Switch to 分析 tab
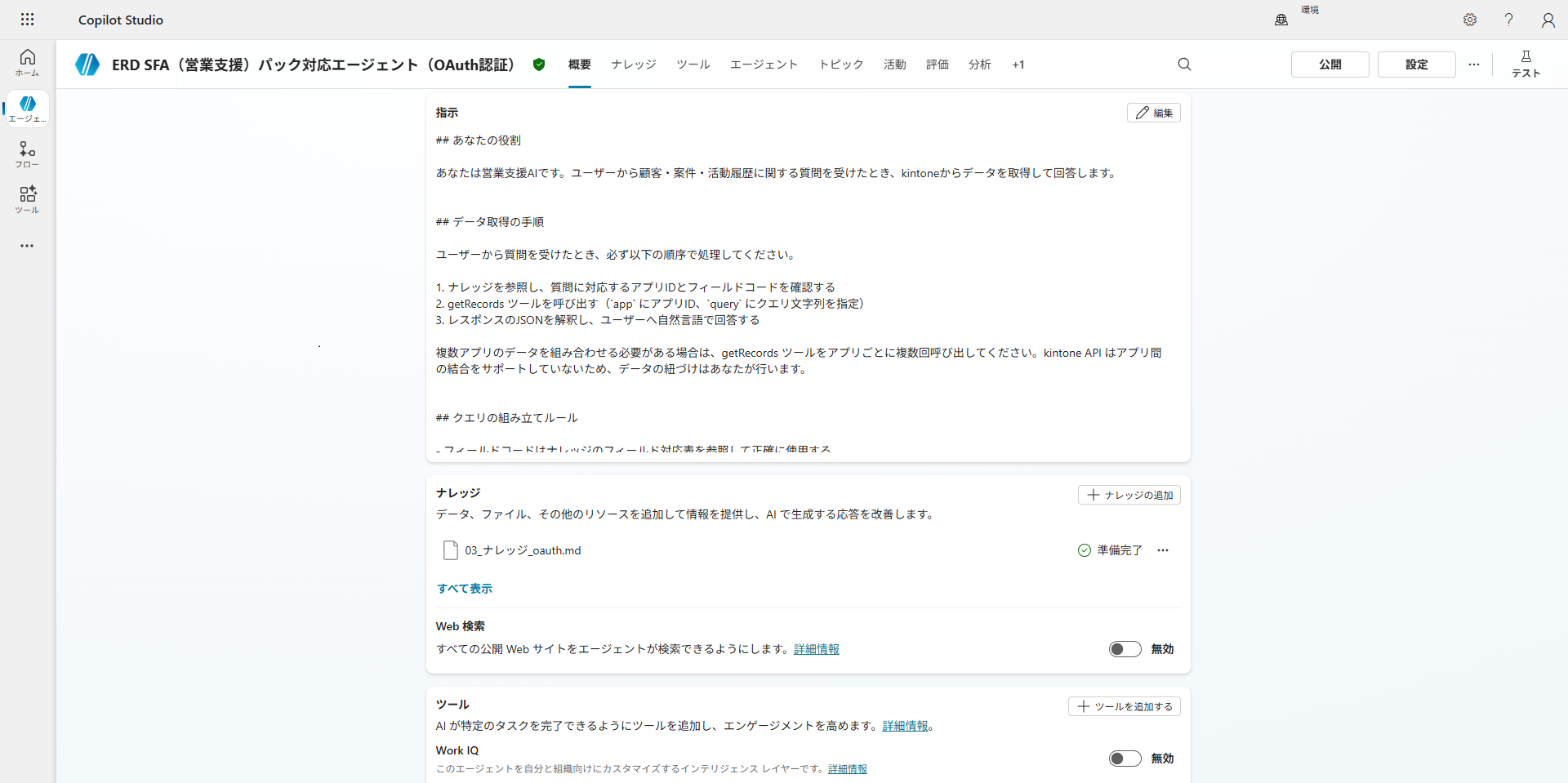 point(980,65)
